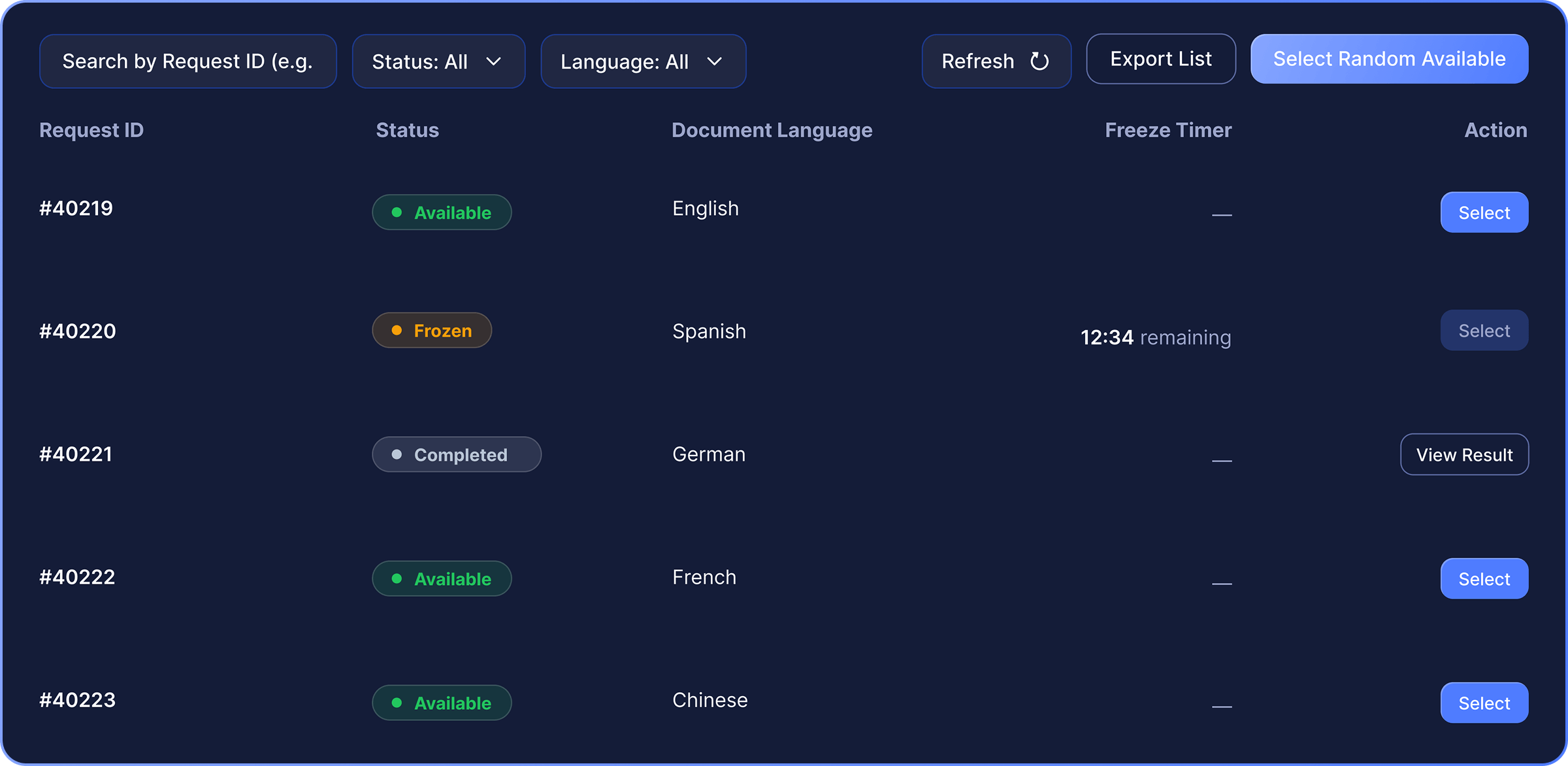This screenshot has width=1568, height=766.
Task: Click the Status dropdown chevron arrow
Action: pyautogui.click(x=494, y=61)
